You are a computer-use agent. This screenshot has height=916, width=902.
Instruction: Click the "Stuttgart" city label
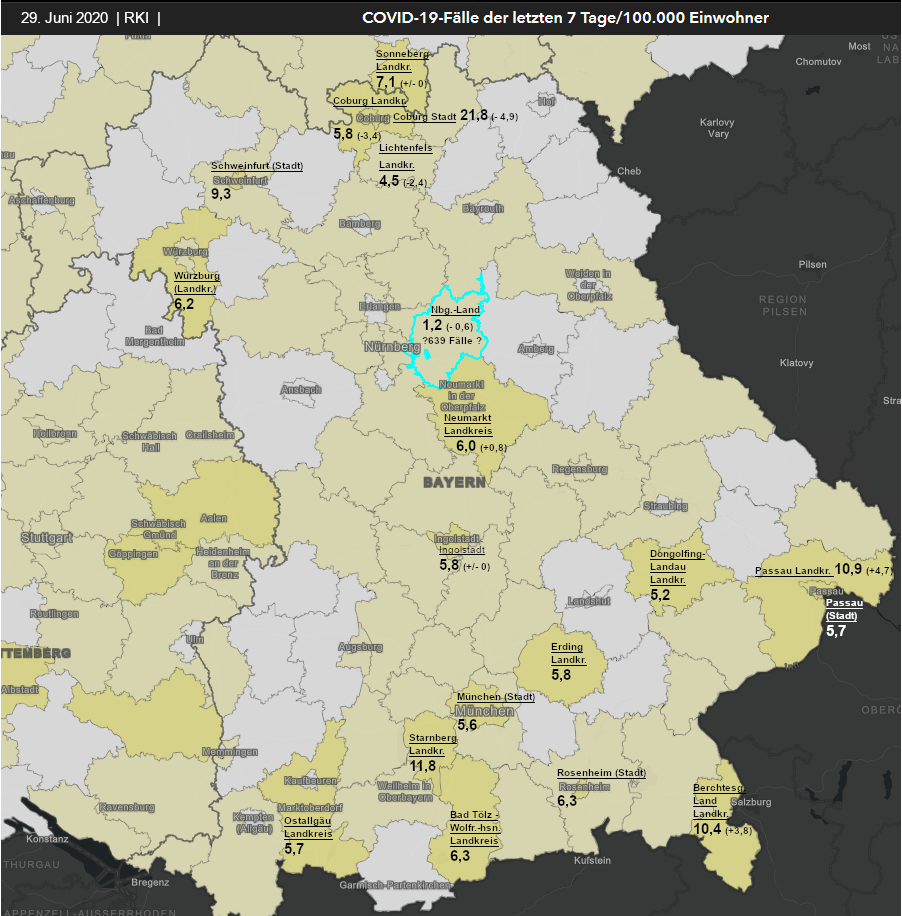47,537
